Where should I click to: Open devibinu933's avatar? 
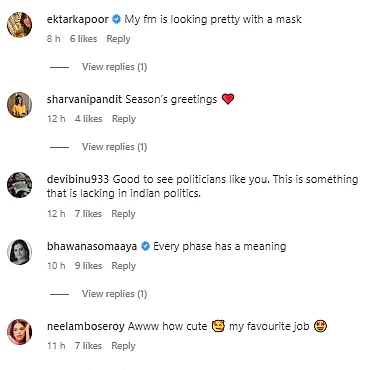[20, 185]
